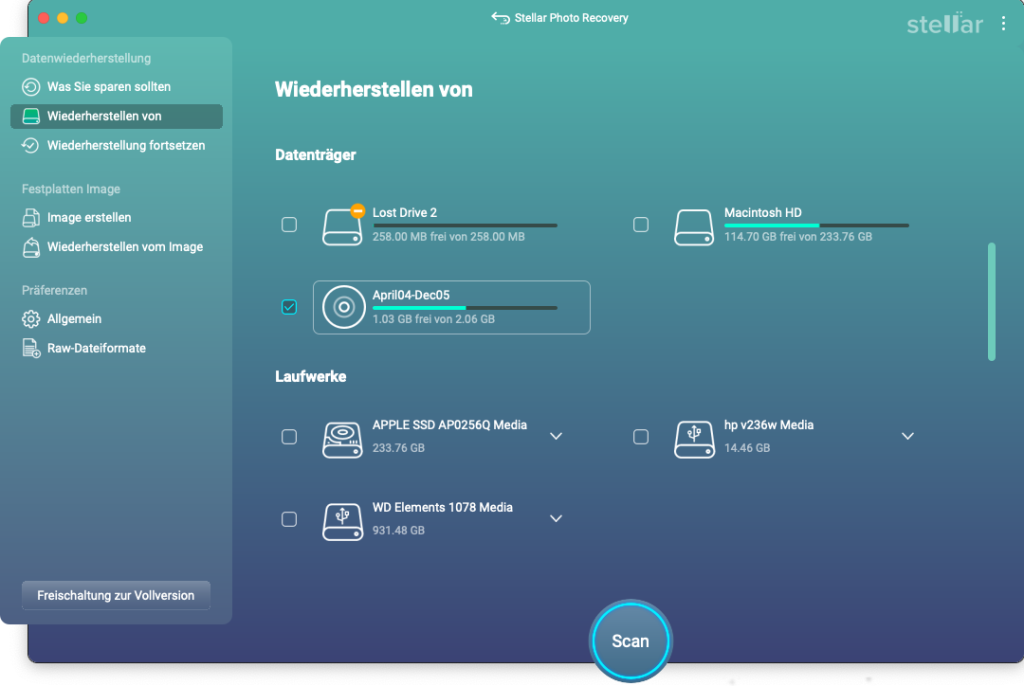Click the "Wiederherstellung fortsetzen" checkmark icon

(x=31, y=143)
